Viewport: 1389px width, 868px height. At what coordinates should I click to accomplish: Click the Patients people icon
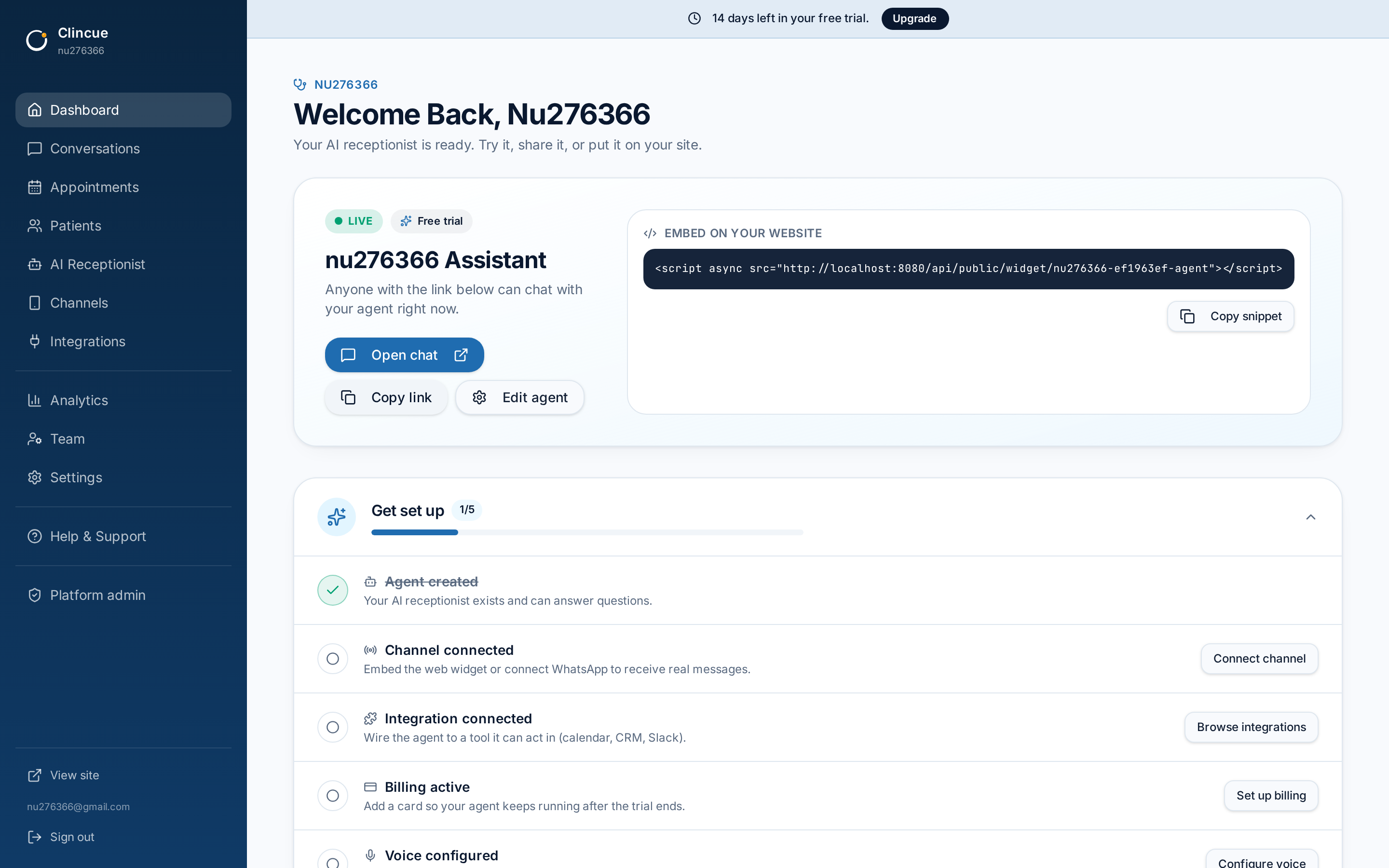(x=35, y=226)
